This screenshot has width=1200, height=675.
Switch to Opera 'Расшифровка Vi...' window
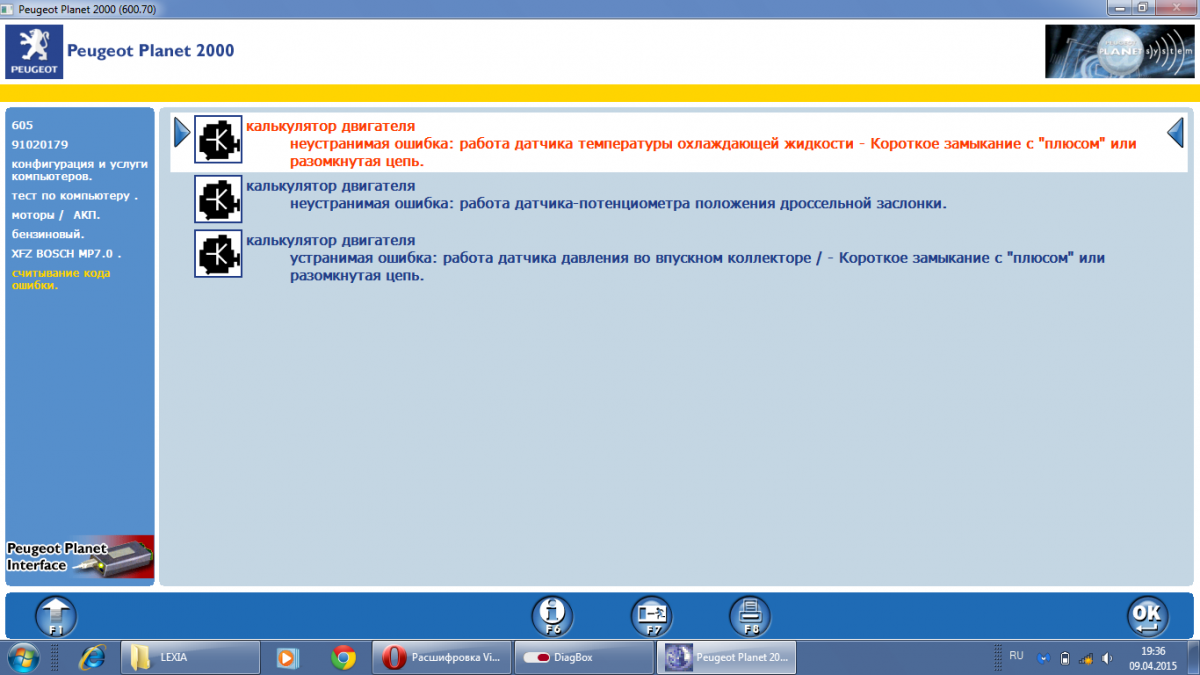tap(443, 657)
